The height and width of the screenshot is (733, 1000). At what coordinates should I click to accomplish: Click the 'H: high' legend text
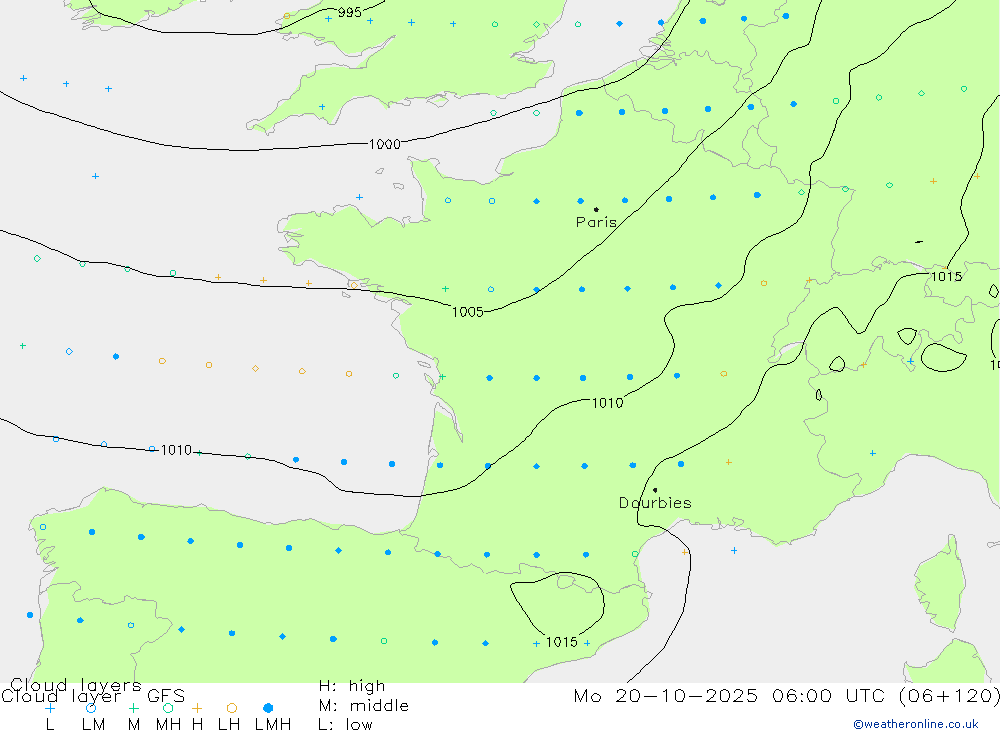point(352,686)
